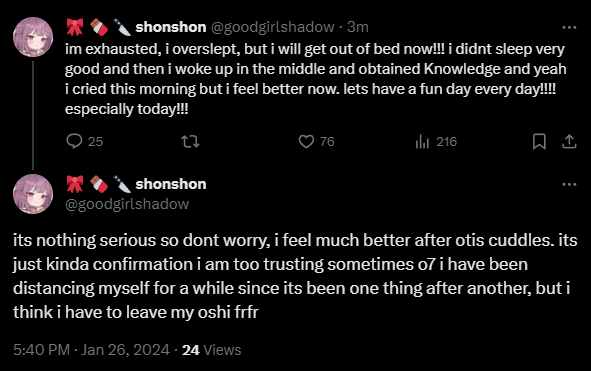Open the 24 Views count
591x371 pixels.
click(211, 350)
